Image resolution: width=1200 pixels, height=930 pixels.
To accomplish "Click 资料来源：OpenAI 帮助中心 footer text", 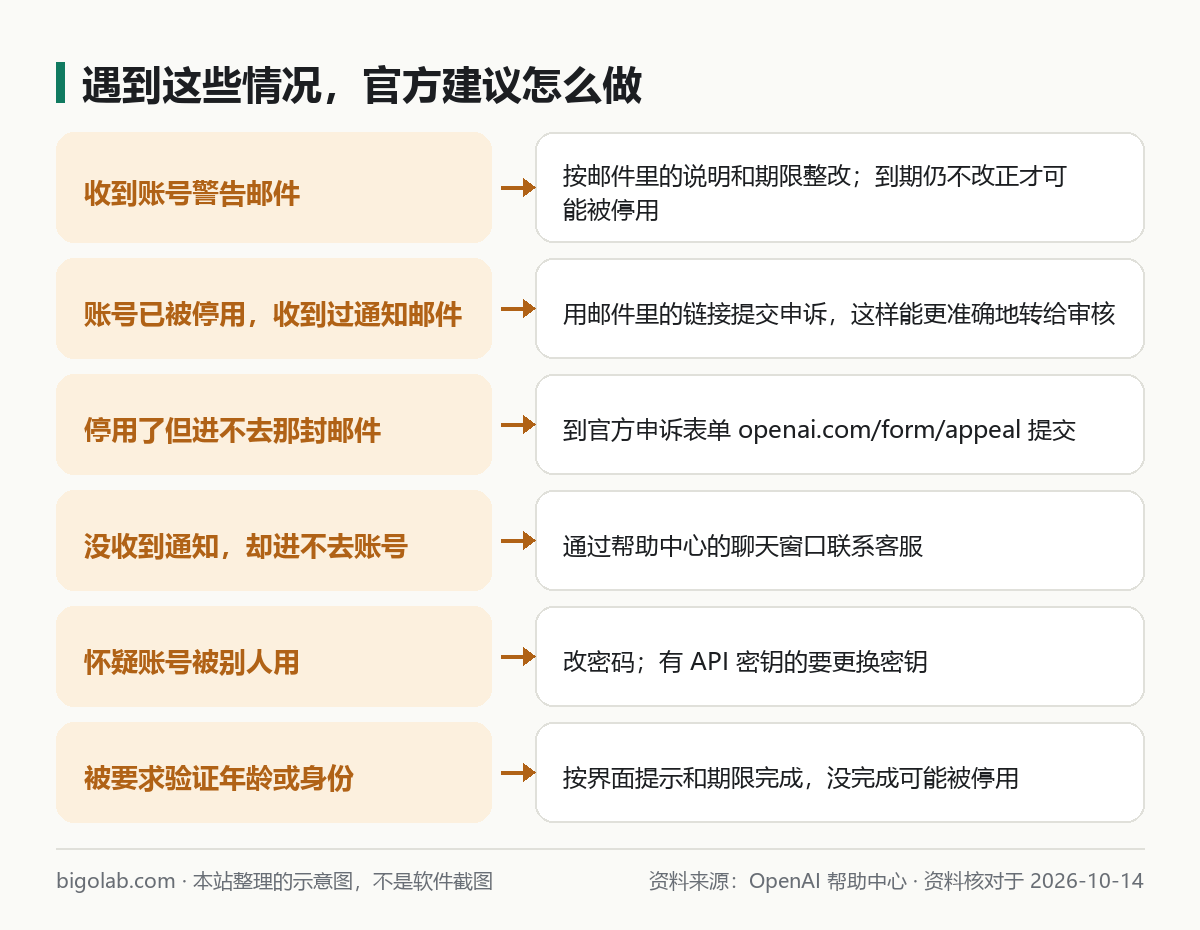I will 777,881.
